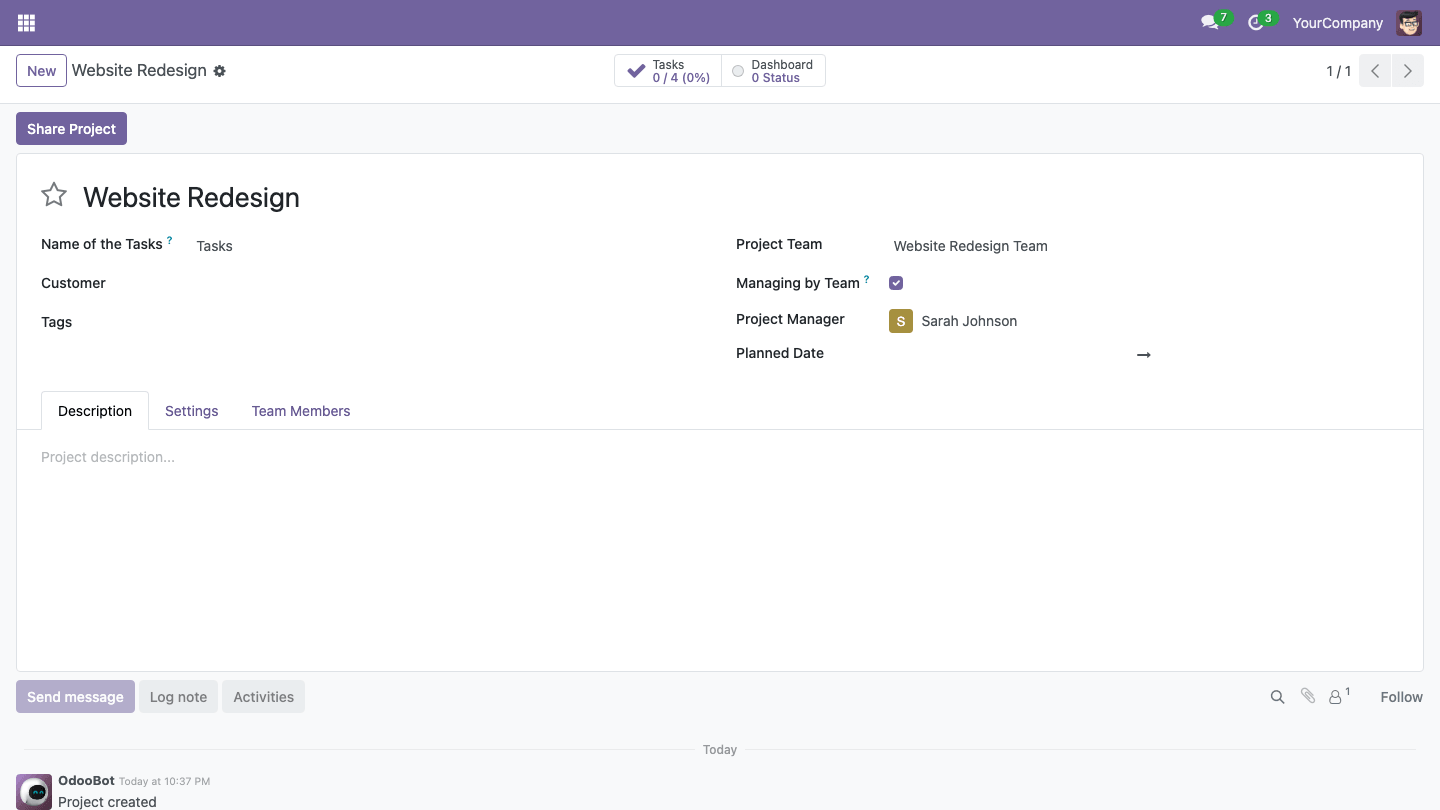
Task: Click the OdooBot avatar in chatter
Action: point(35,791)
